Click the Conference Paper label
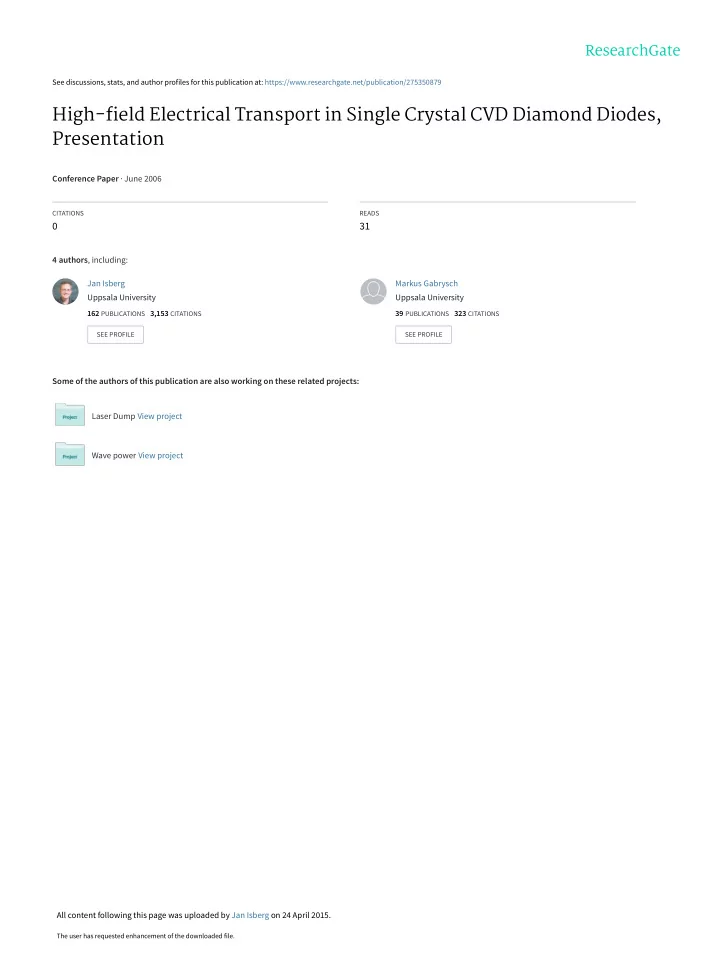 pyautogui.click(x=85, y=179)
